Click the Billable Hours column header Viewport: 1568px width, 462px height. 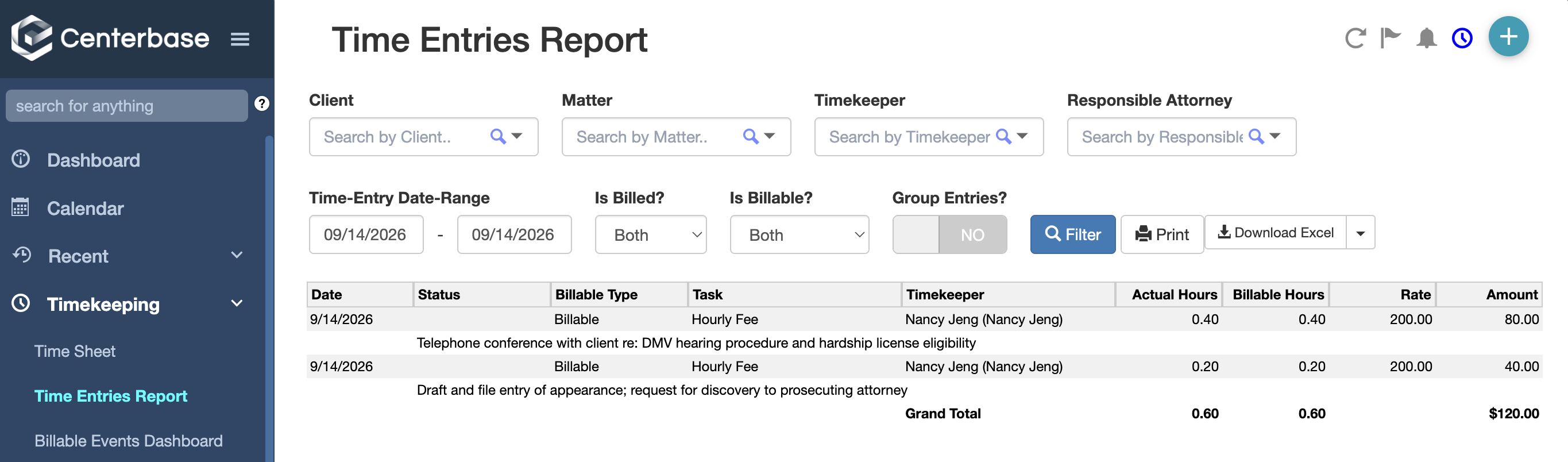[1276, 295]
